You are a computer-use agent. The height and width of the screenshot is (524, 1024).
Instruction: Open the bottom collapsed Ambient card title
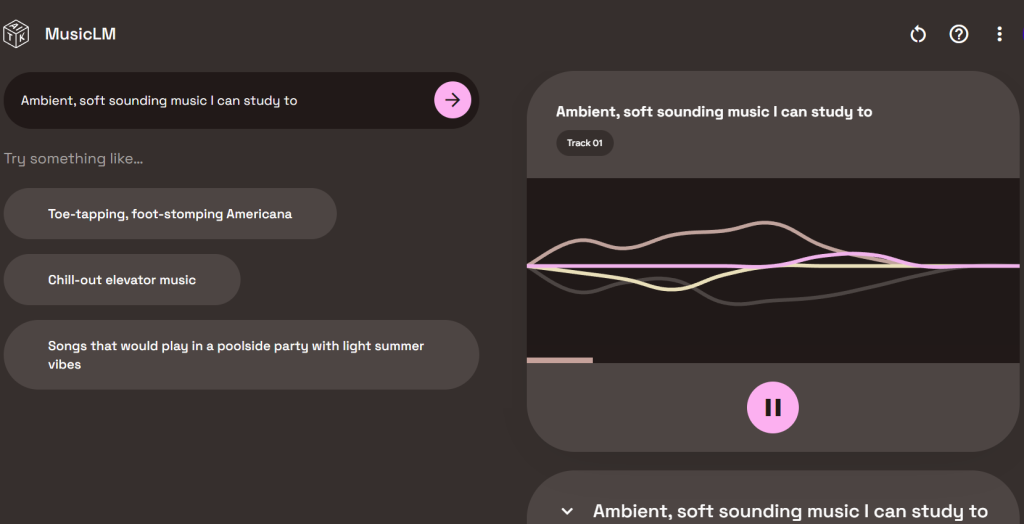790,511
